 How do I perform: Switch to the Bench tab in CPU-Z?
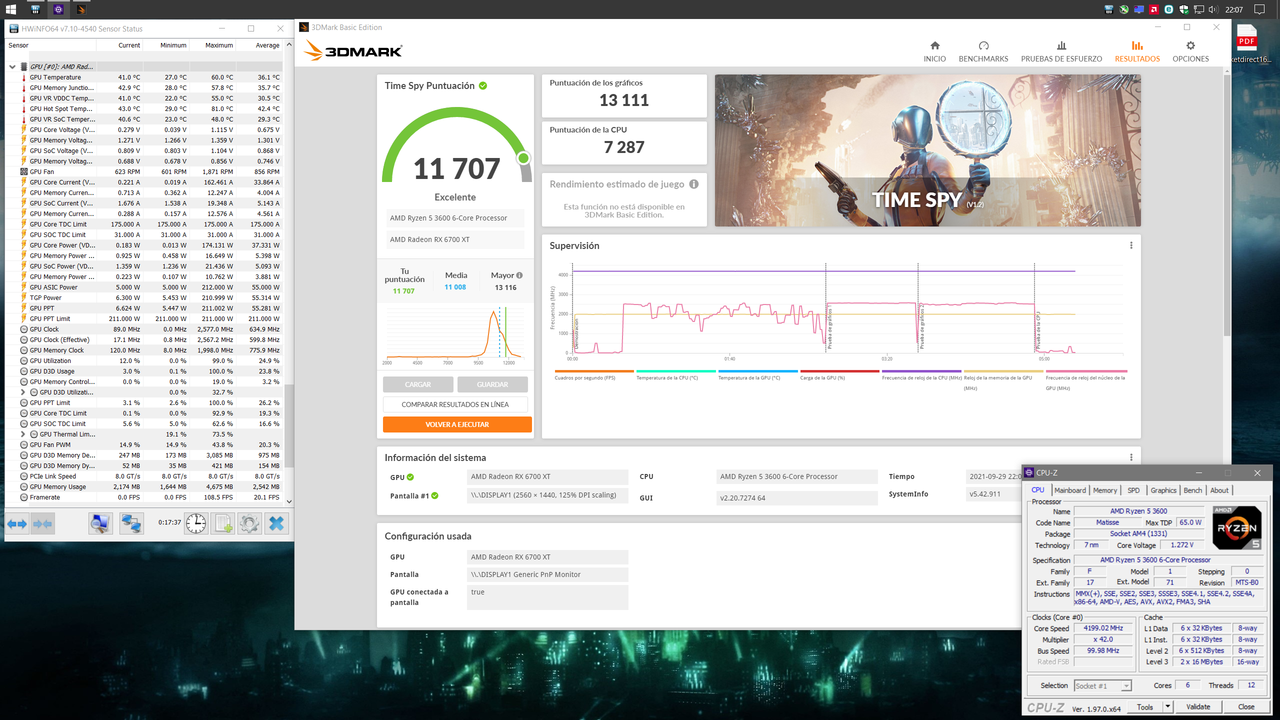[x=1193, y=490]
